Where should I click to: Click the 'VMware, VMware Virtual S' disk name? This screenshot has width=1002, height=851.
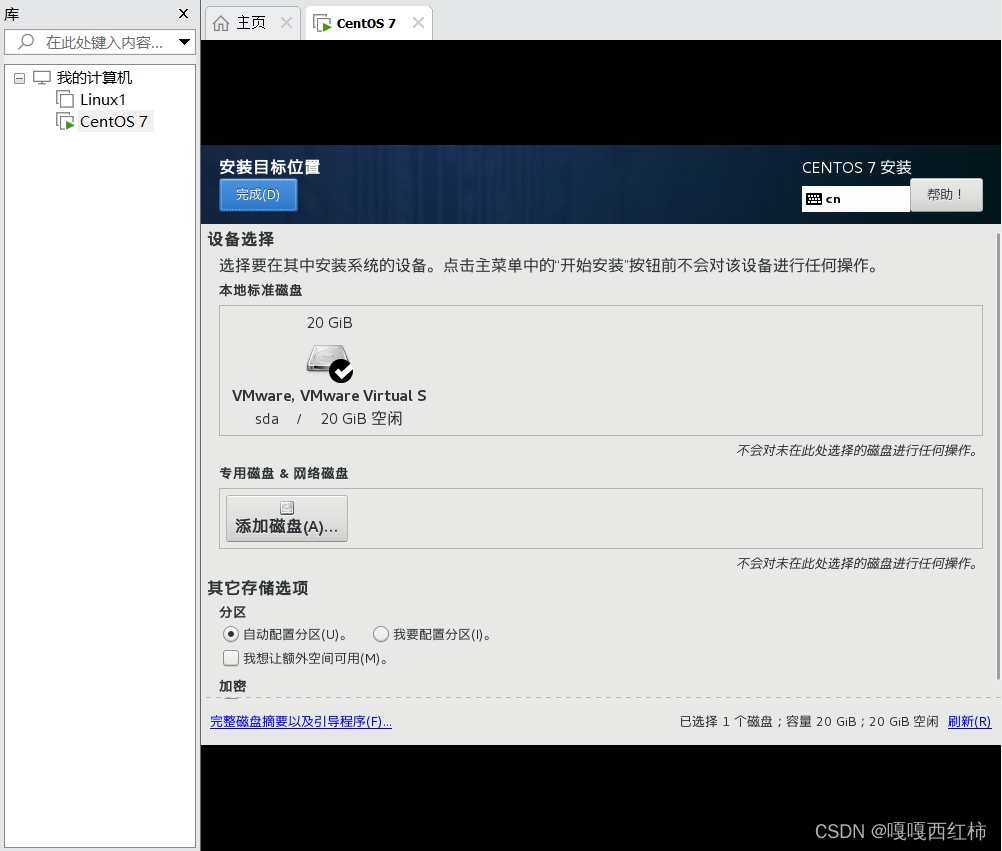point(329,395)
